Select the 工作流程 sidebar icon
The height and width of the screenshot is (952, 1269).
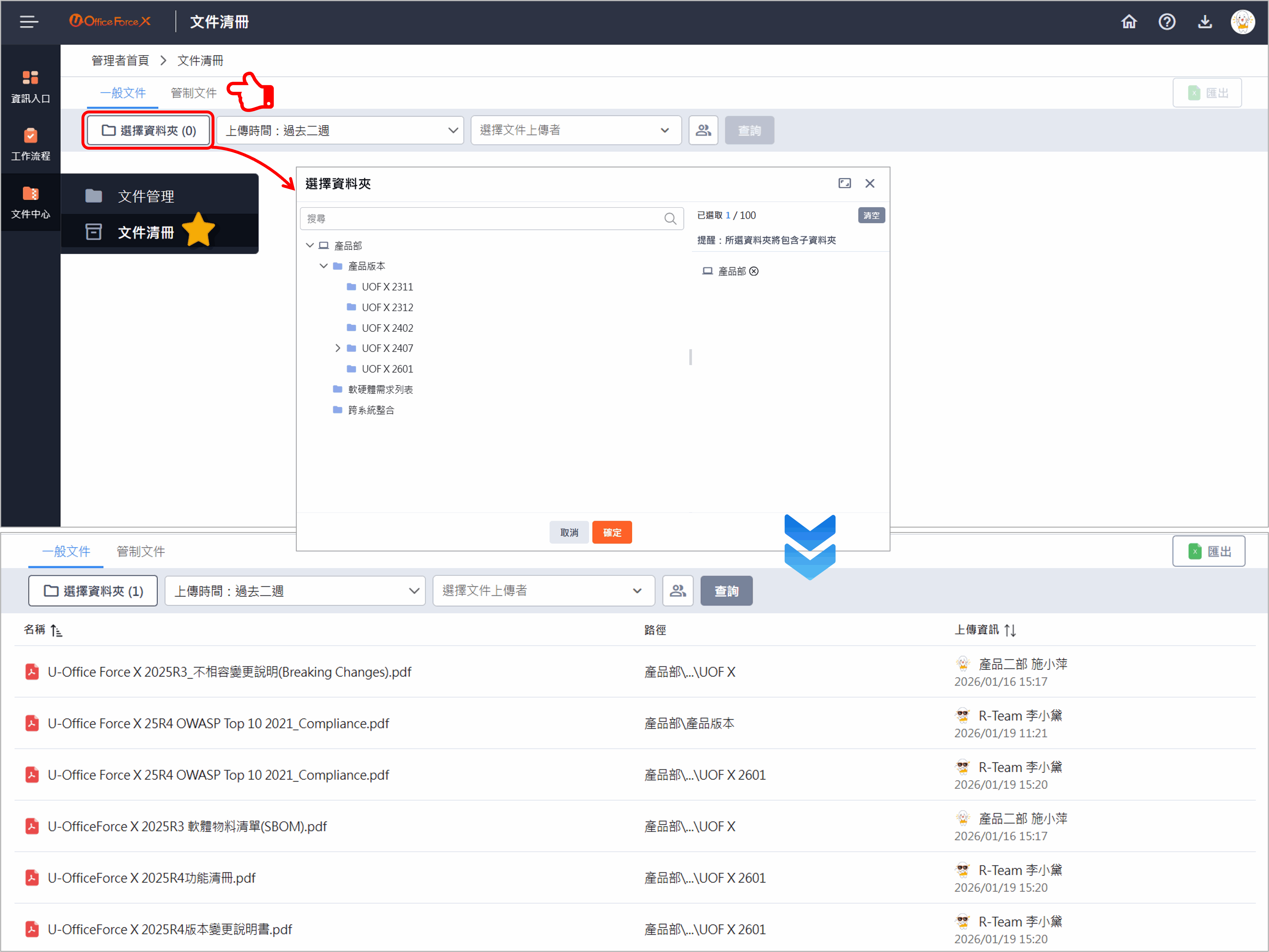(x=31, y=143)
